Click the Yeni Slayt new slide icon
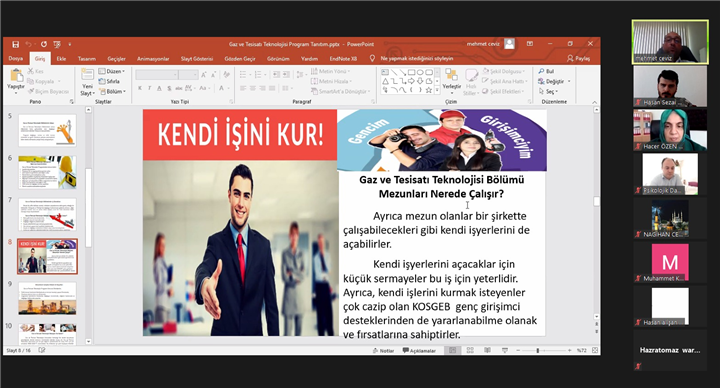 tap(87, 74)
